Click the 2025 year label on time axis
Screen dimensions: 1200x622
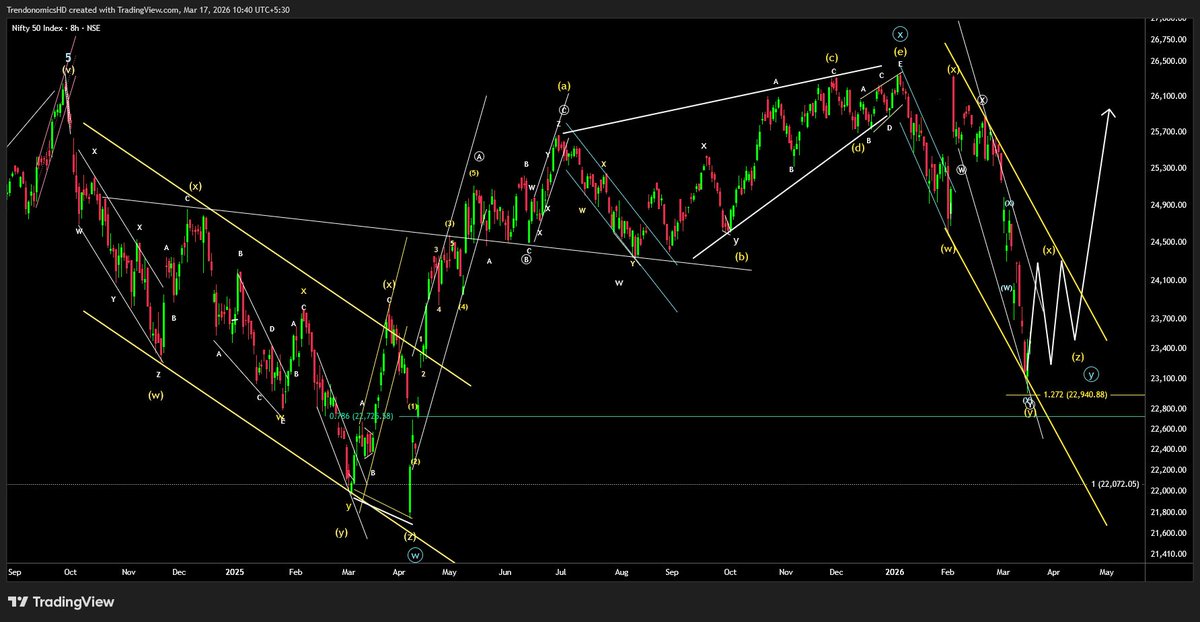point(235,573)
